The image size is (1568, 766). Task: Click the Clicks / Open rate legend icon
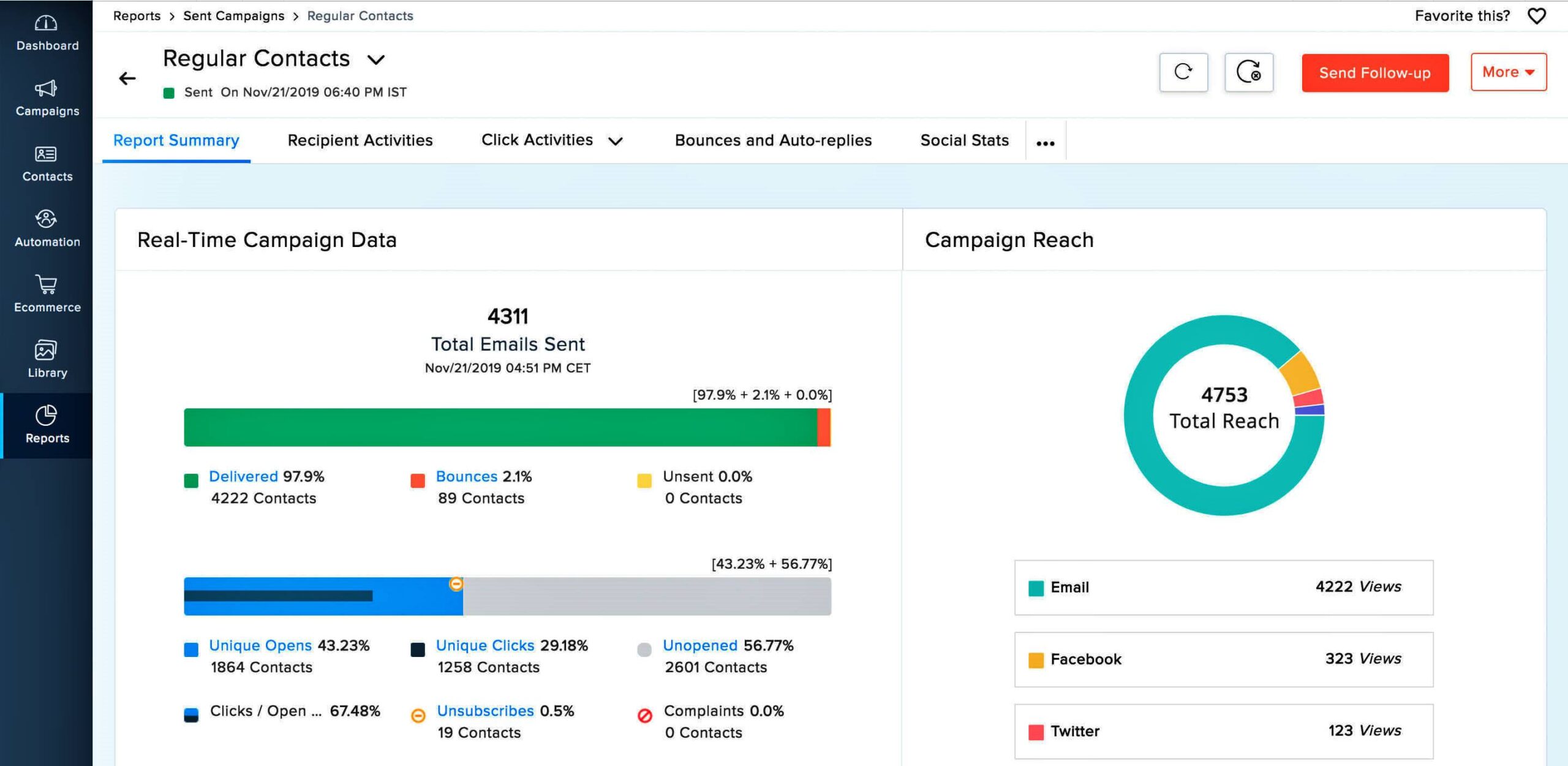[x=191, y=715]
